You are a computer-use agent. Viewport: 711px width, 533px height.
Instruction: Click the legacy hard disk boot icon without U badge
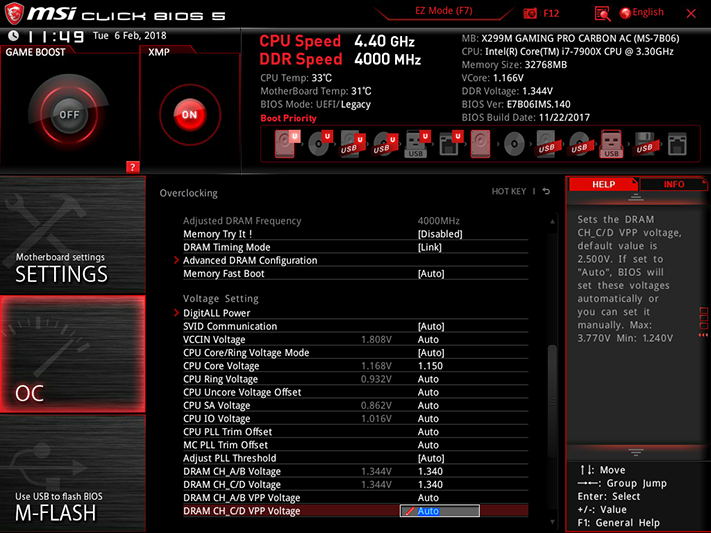point(481,144)
